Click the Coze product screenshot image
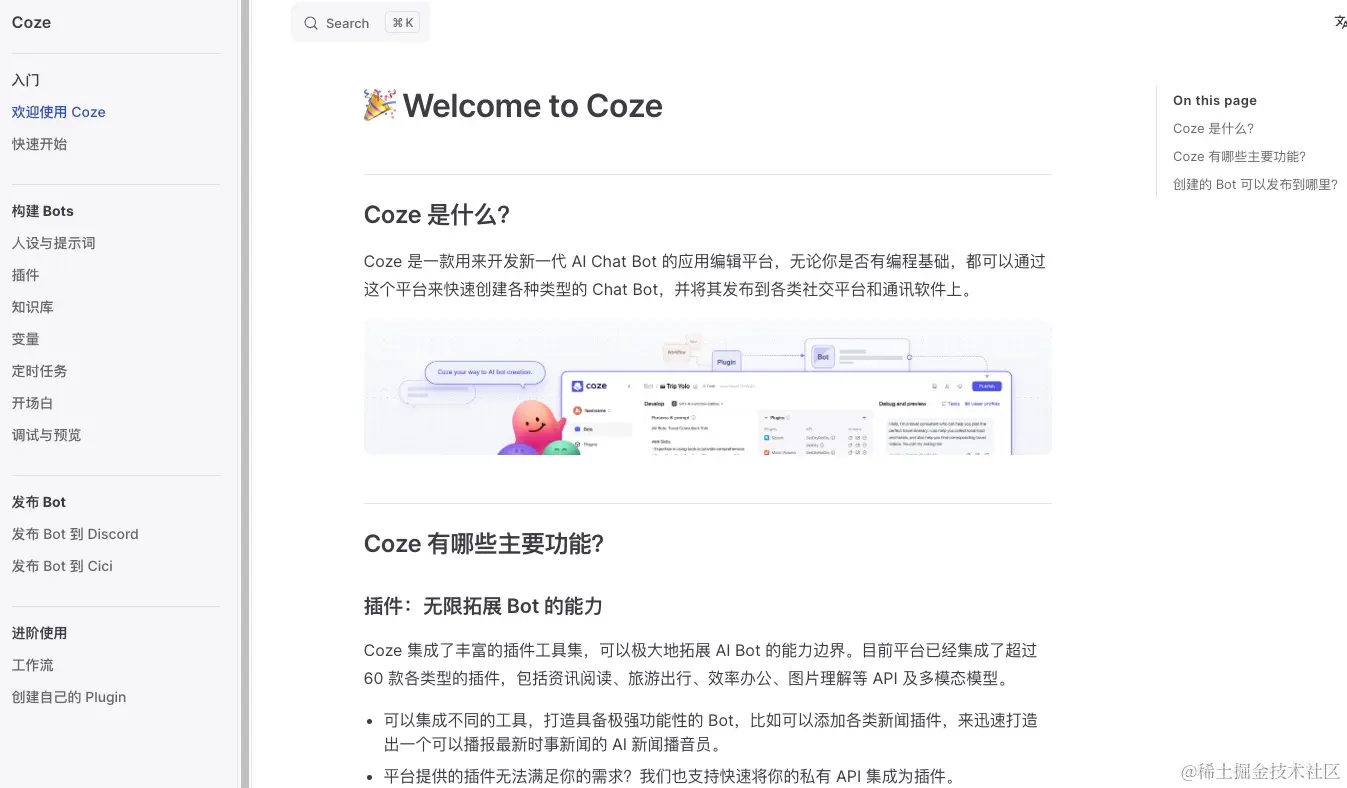Image resolution: width=1347 pixels, height=788 pixels. [708, 388]
